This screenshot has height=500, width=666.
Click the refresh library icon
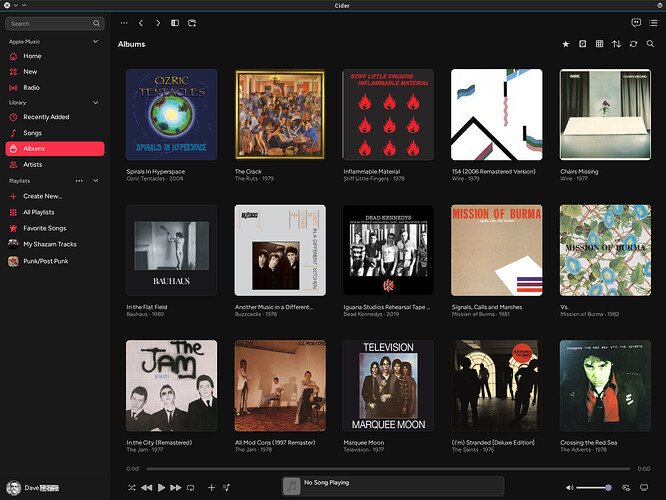tap(633, 44)
